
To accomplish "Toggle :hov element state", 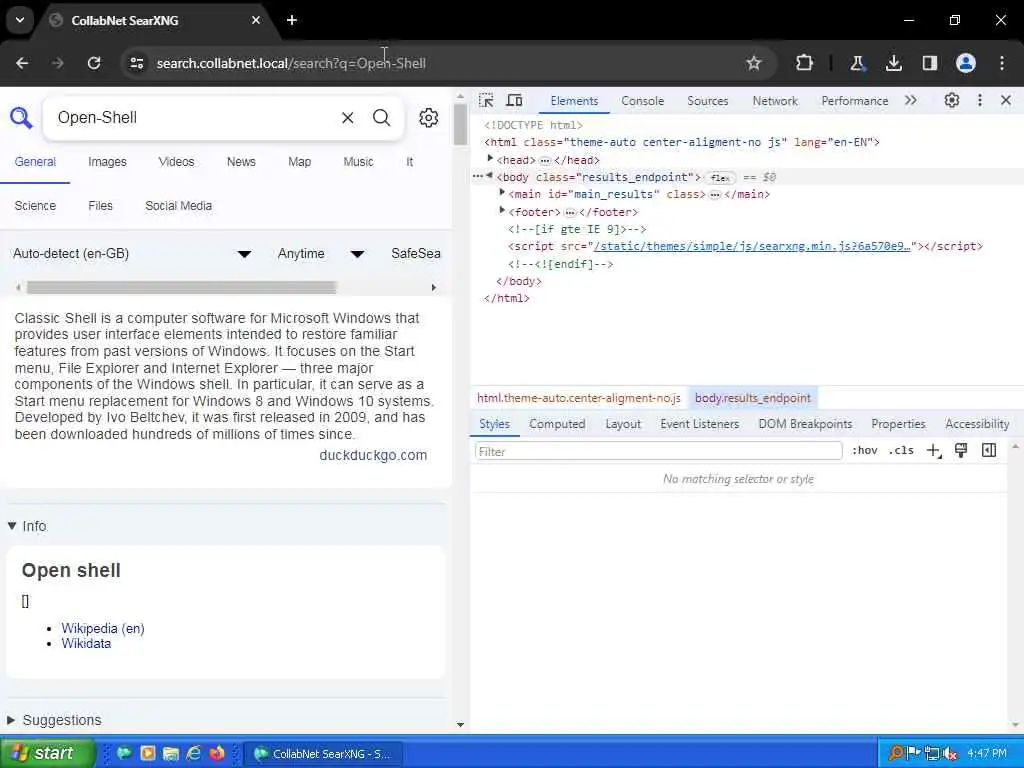I will (x=865, y=451).
